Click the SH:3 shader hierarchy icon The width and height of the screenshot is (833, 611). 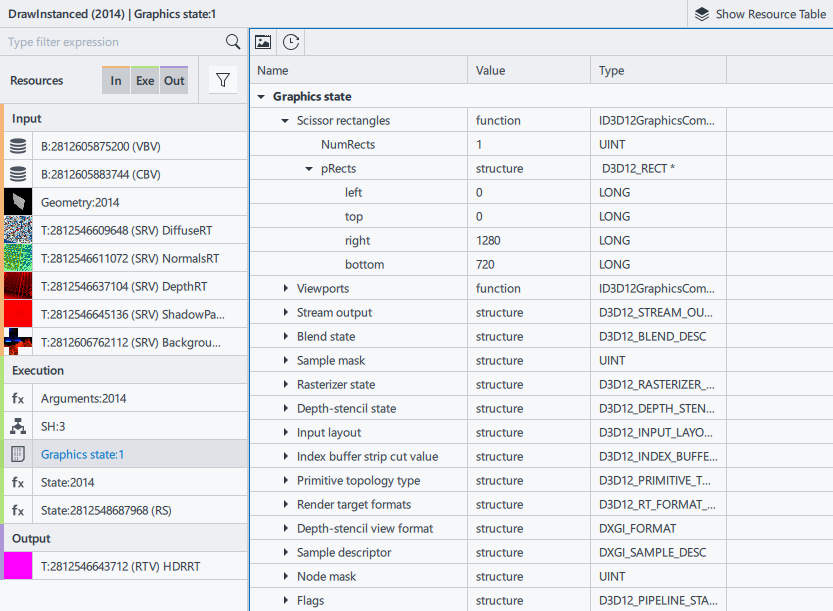click(x=18, y=426)
